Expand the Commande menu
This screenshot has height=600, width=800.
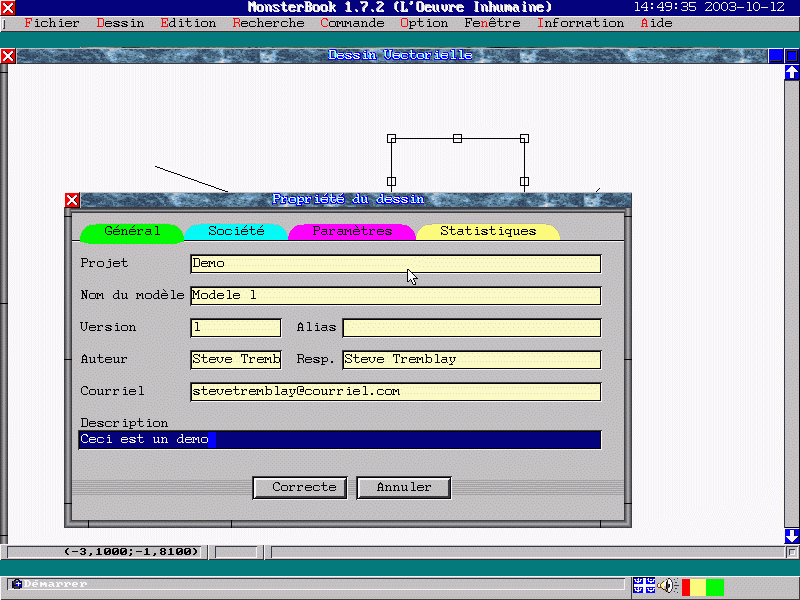coord(352,23)
